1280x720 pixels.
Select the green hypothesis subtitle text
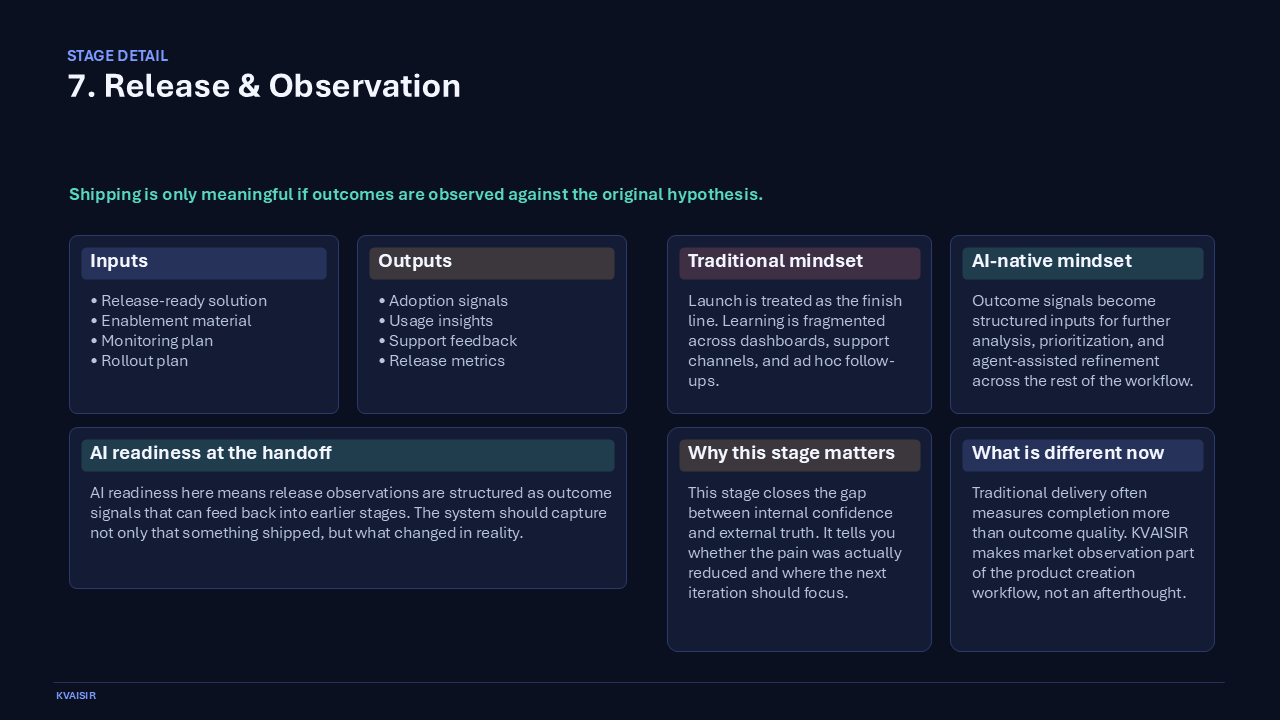(415, 194)
